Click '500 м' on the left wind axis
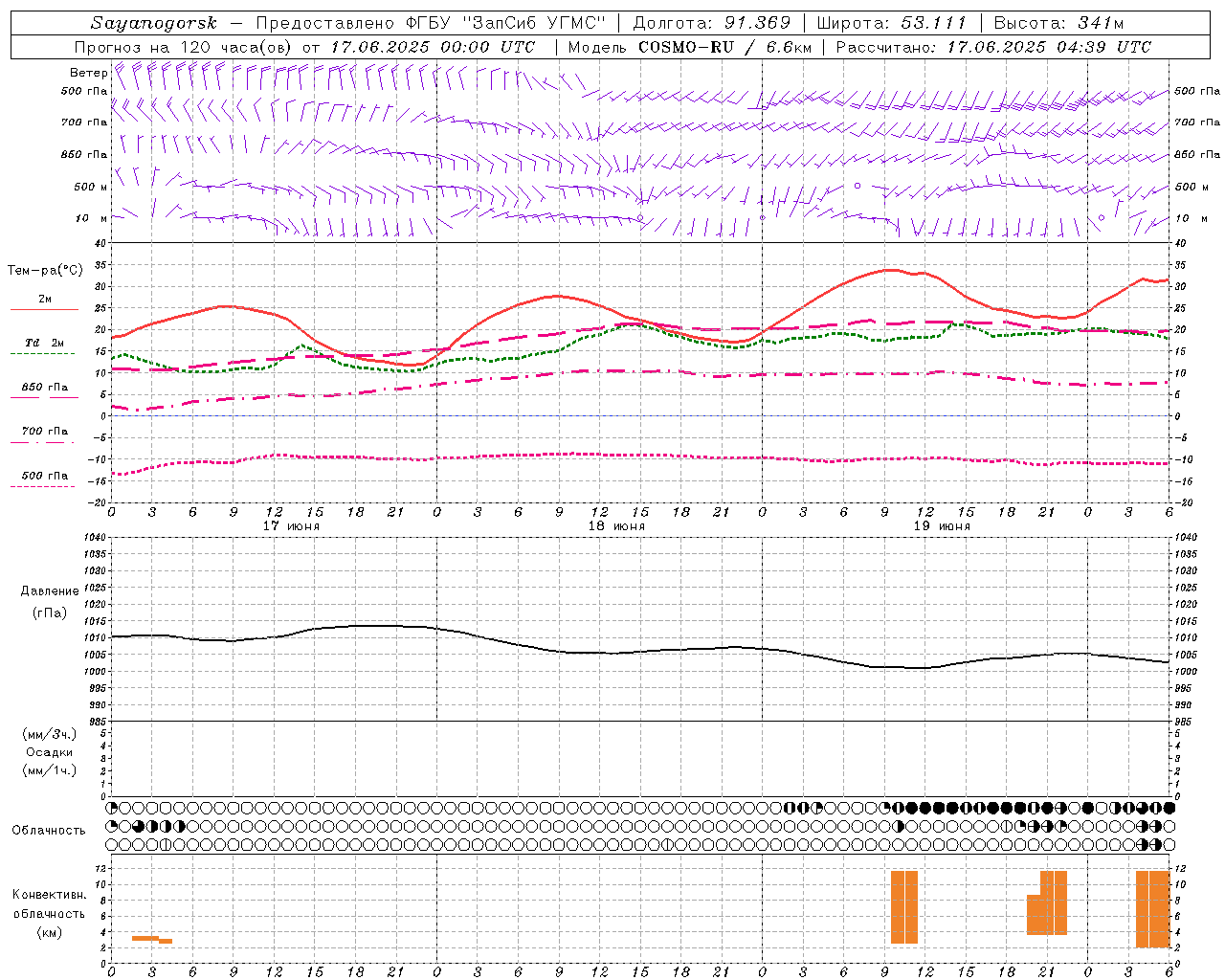The image size is (1225, 980). [x=92, y=187]
